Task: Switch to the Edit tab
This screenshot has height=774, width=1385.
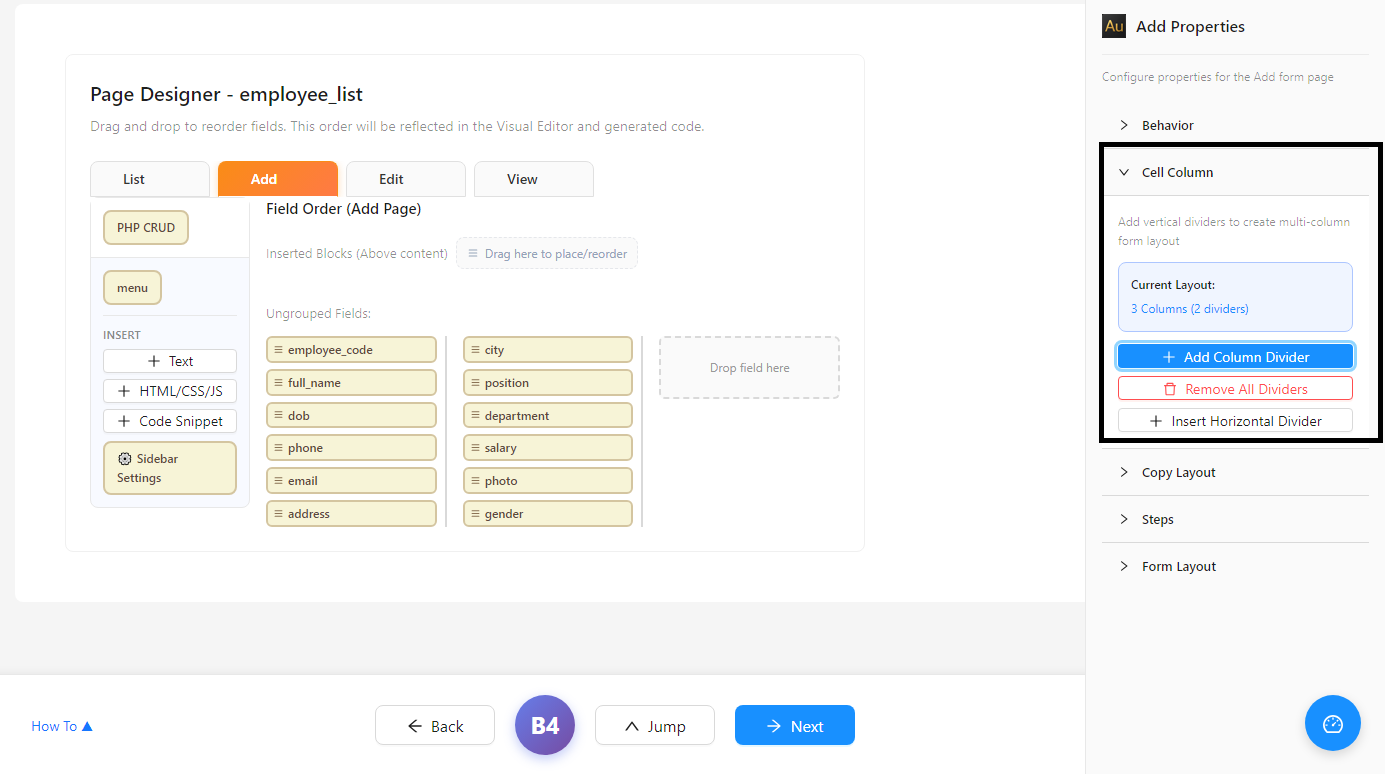Action: click(x=406, y=179)
